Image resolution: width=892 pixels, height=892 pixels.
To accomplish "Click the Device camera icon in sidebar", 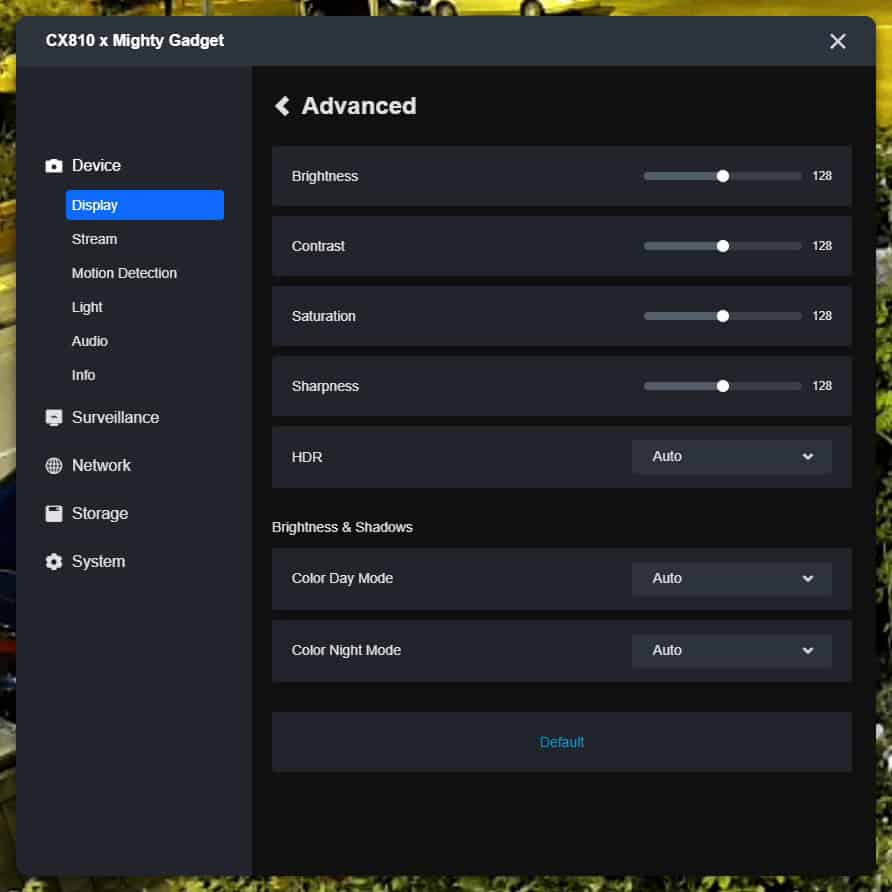I will pyautogui.click(x=54, y=166).
